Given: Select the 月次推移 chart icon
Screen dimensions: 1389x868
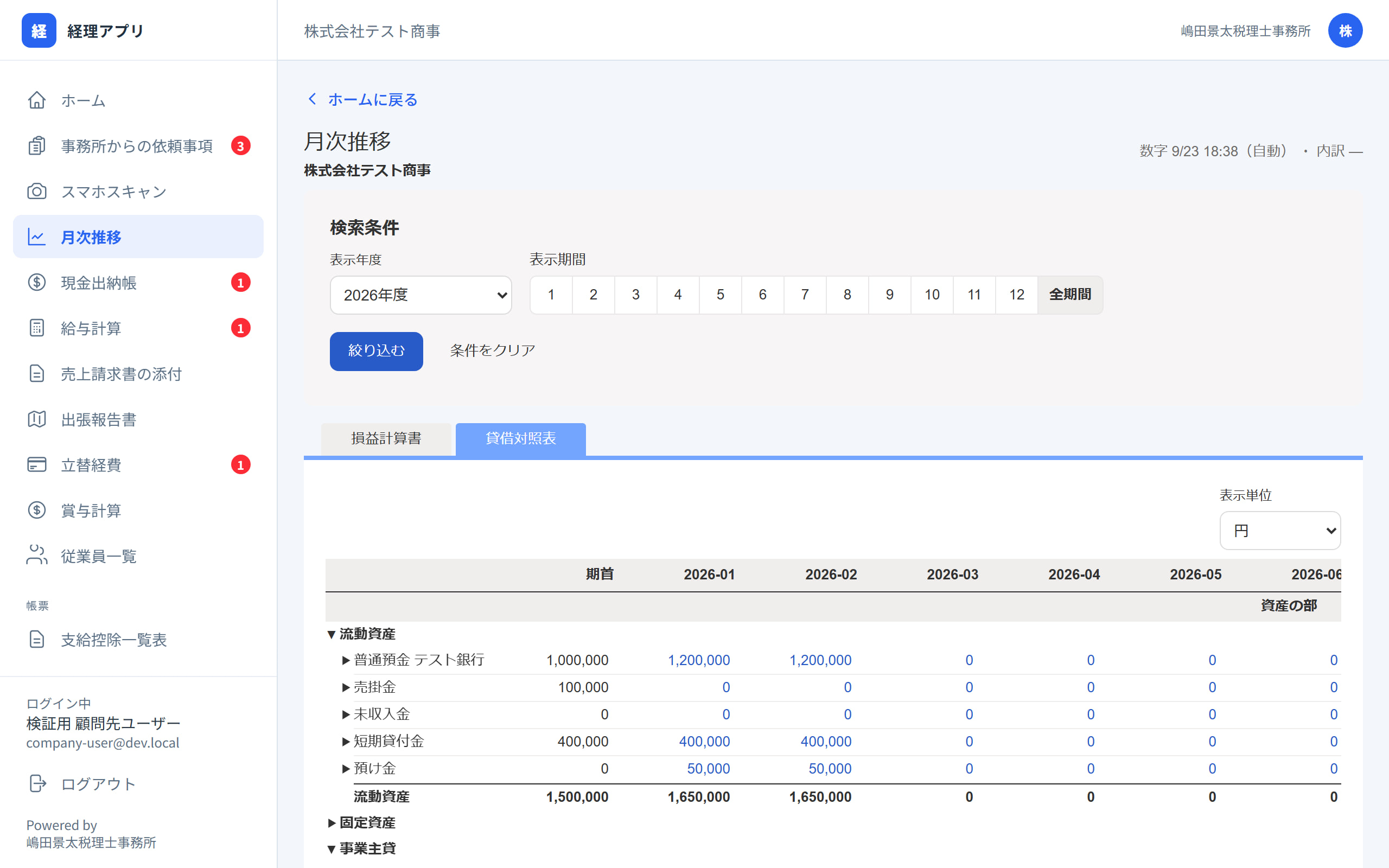Looking at the screenshot, I should click(37, 237).
